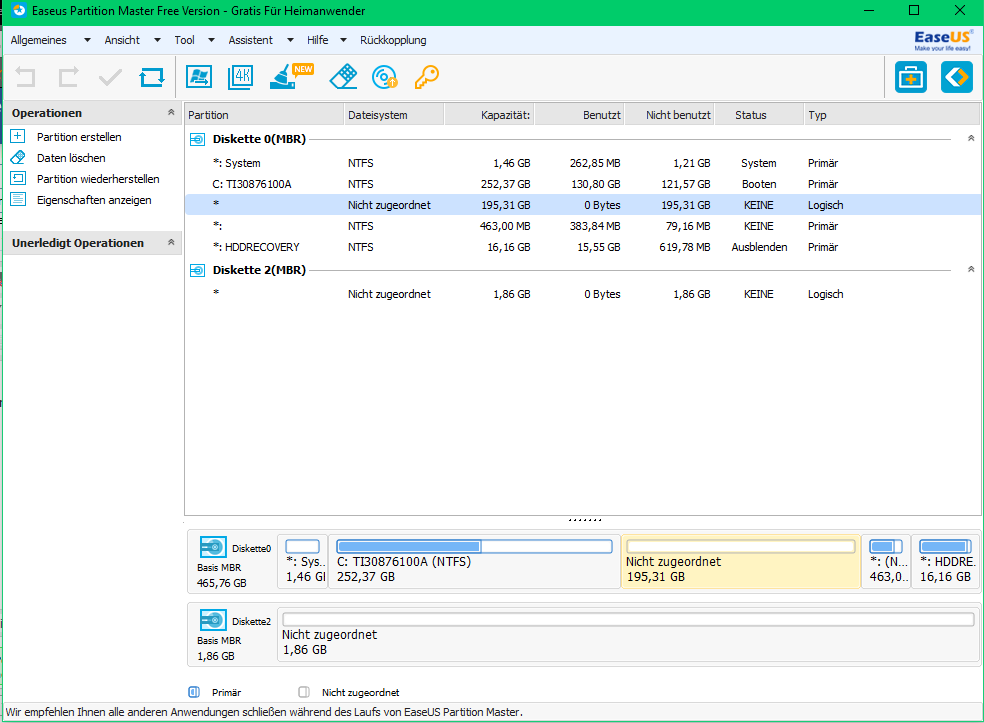
Task: Collapse the Diskette 0(MBR) group chevron
Action: pos(971,138)
